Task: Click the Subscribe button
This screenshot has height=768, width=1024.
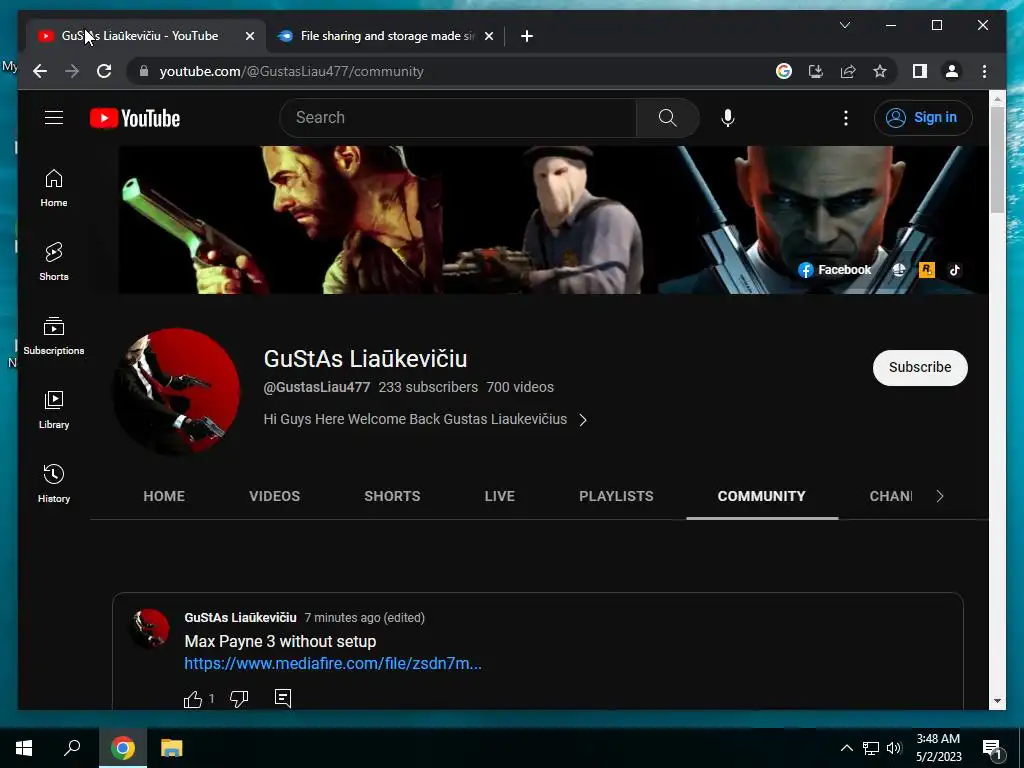Action: [920, 367]
